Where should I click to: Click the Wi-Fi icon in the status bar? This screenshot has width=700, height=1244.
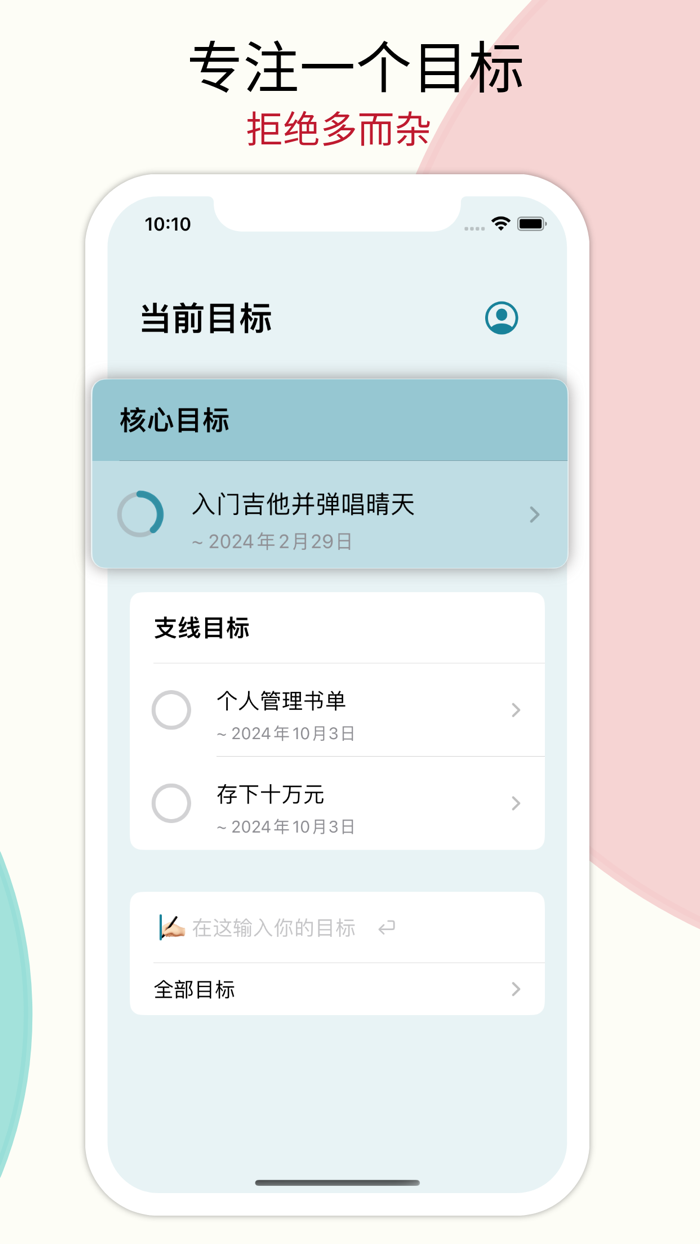pyautogui.click(x=500, y=224)
